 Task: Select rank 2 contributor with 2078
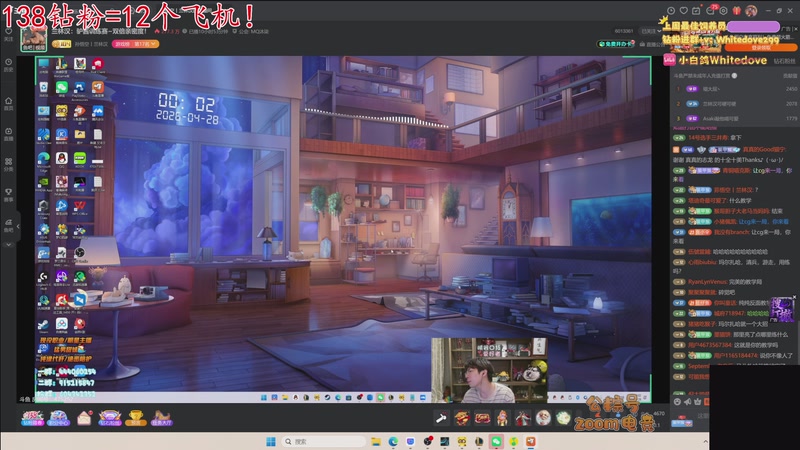[735, 104]
